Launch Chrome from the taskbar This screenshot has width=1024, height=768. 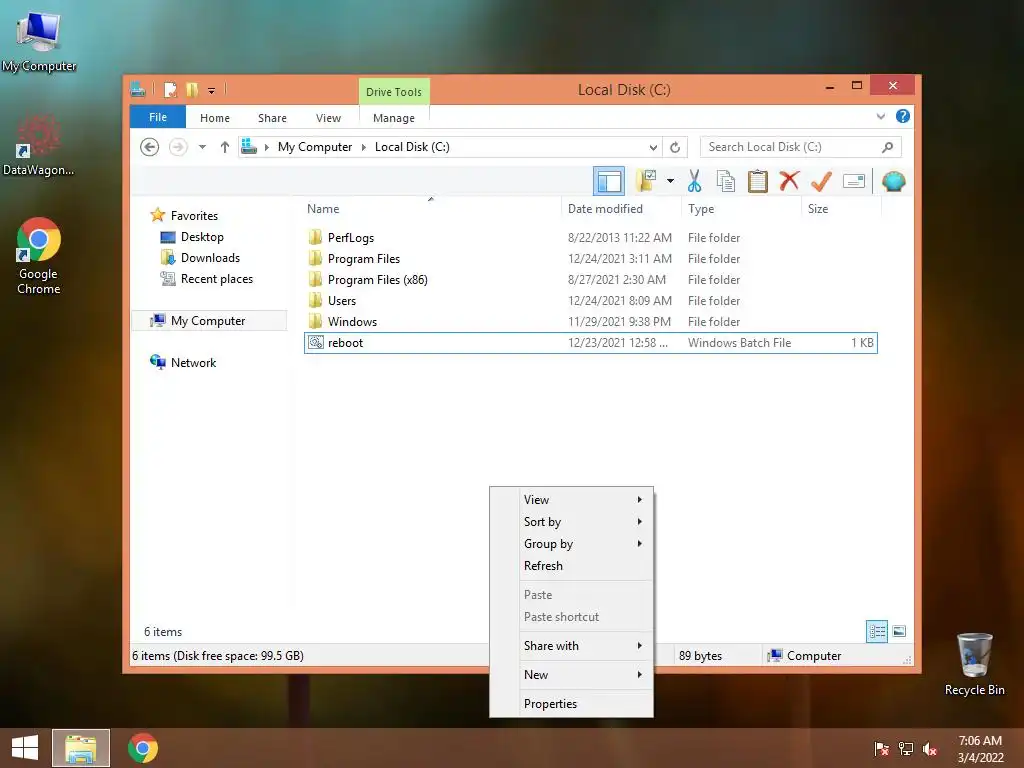click(142, 748)
